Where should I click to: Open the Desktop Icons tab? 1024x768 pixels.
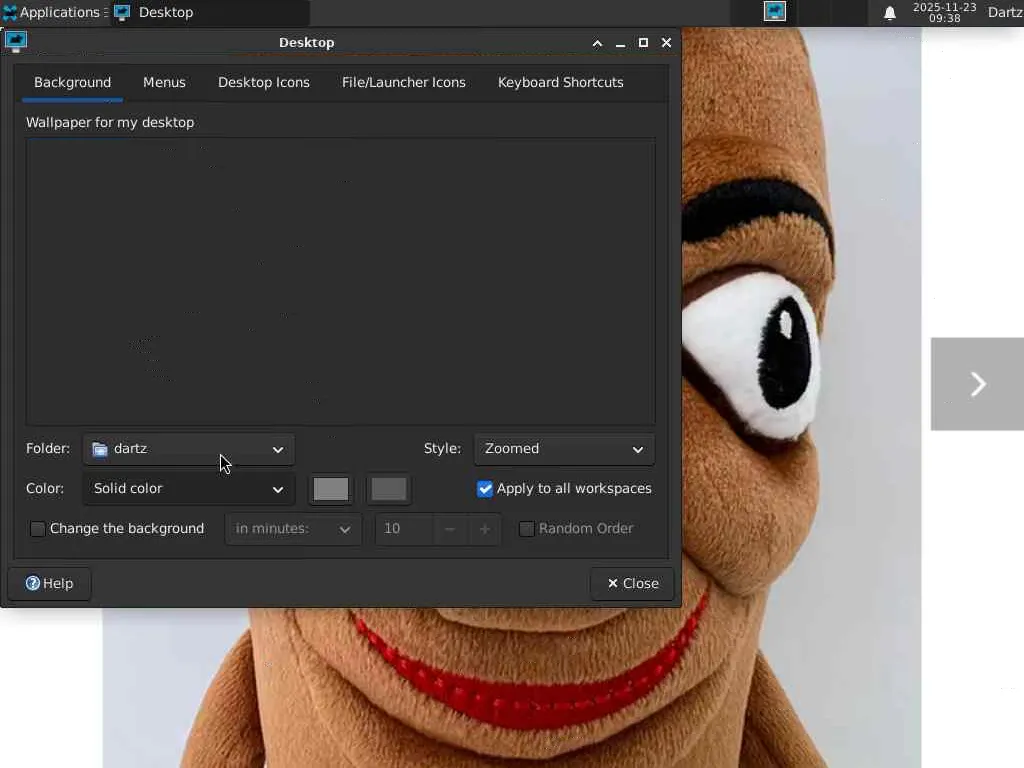pos(264,83)
